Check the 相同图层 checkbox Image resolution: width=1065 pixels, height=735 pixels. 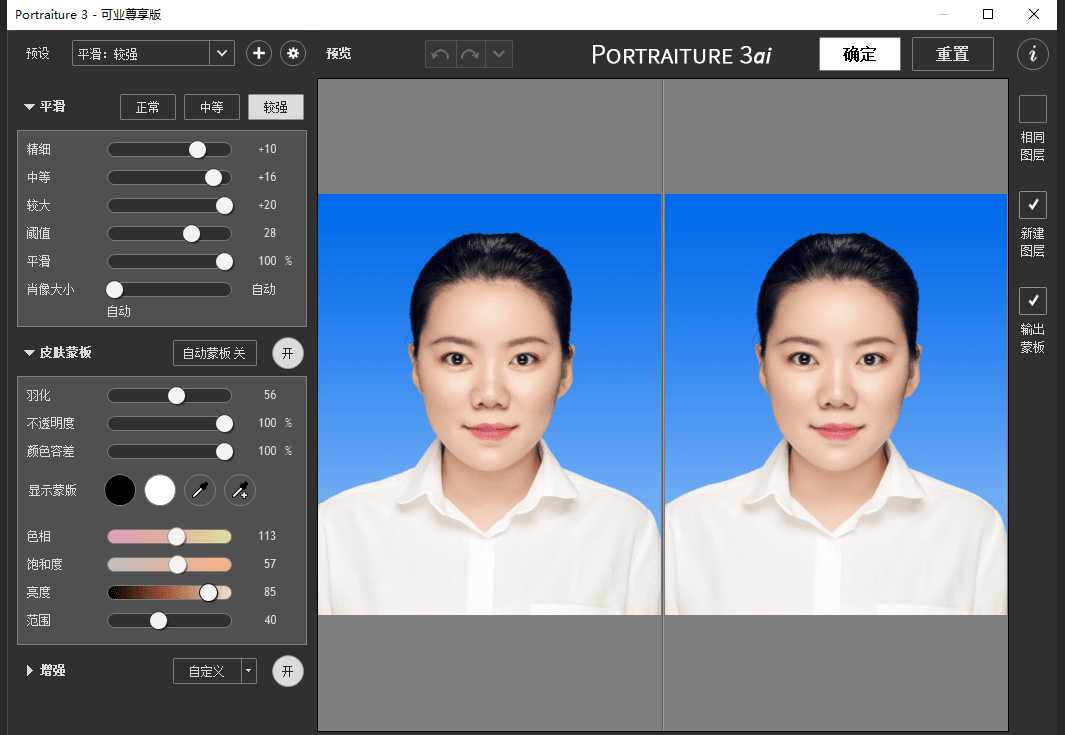pyautogui.click(x=1033, y=109)
